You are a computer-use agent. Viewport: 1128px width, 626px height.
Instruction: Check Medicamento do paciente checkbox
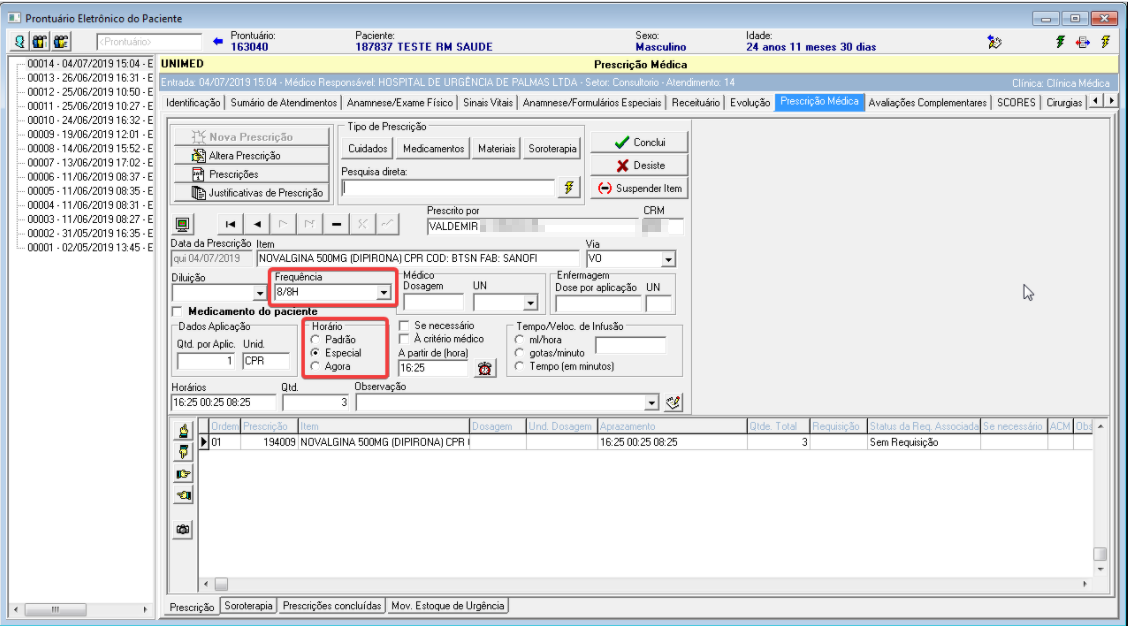coord(177,312)
